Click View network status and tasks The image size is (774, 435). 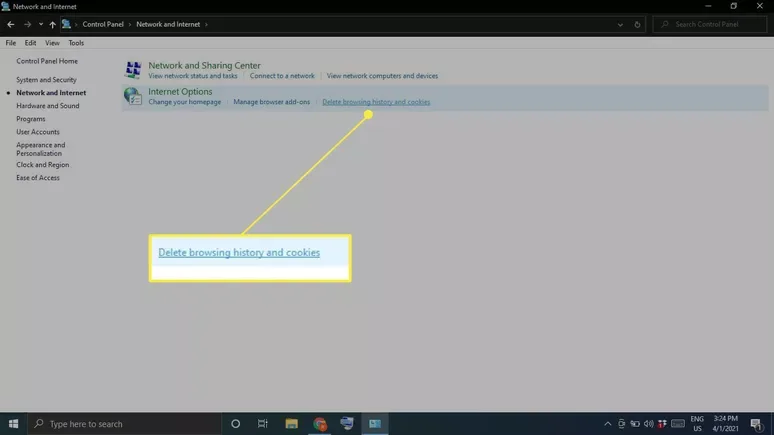(x=193, y=76)
